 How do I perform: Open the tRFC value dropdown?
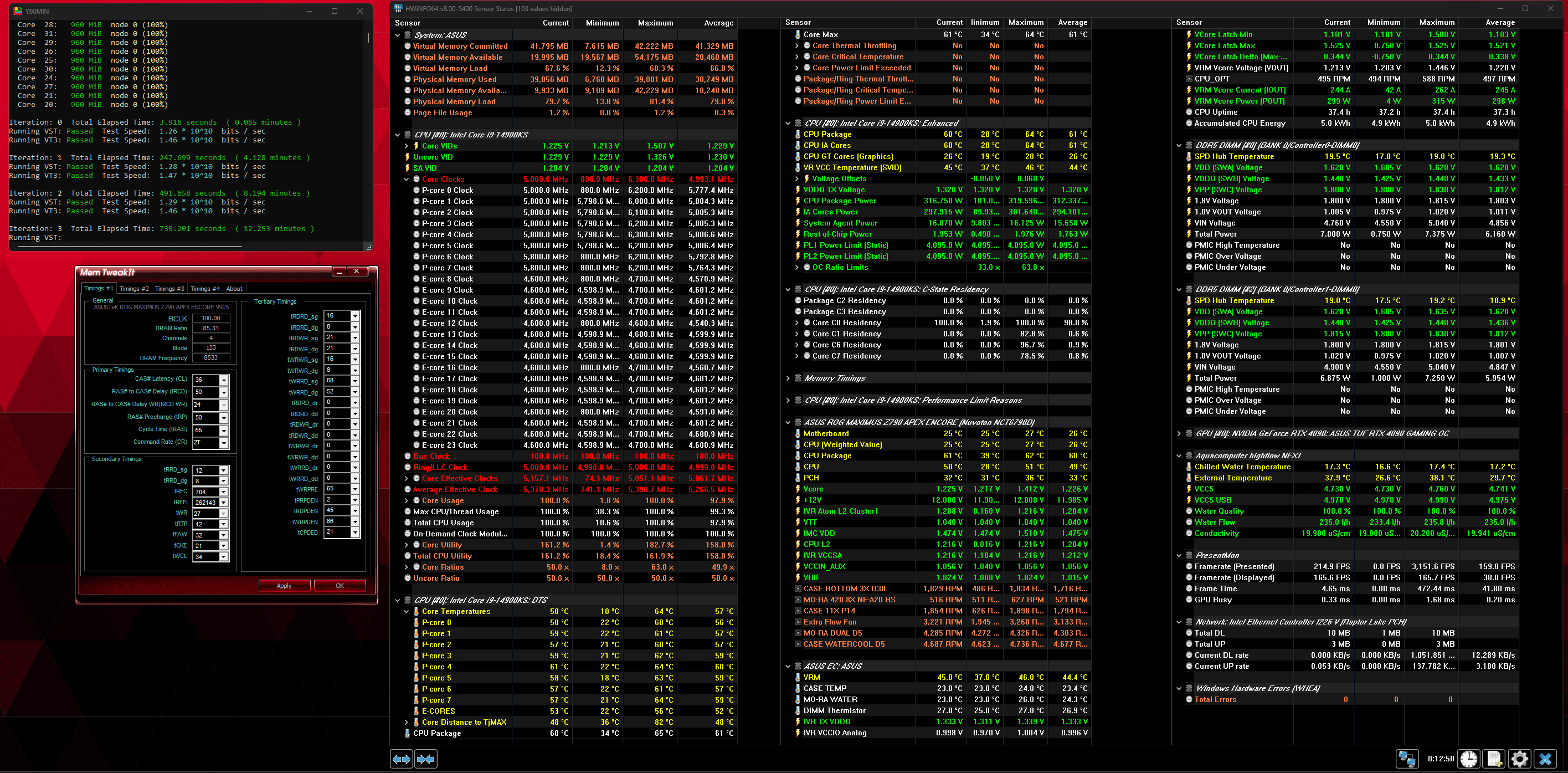(223, 492)
